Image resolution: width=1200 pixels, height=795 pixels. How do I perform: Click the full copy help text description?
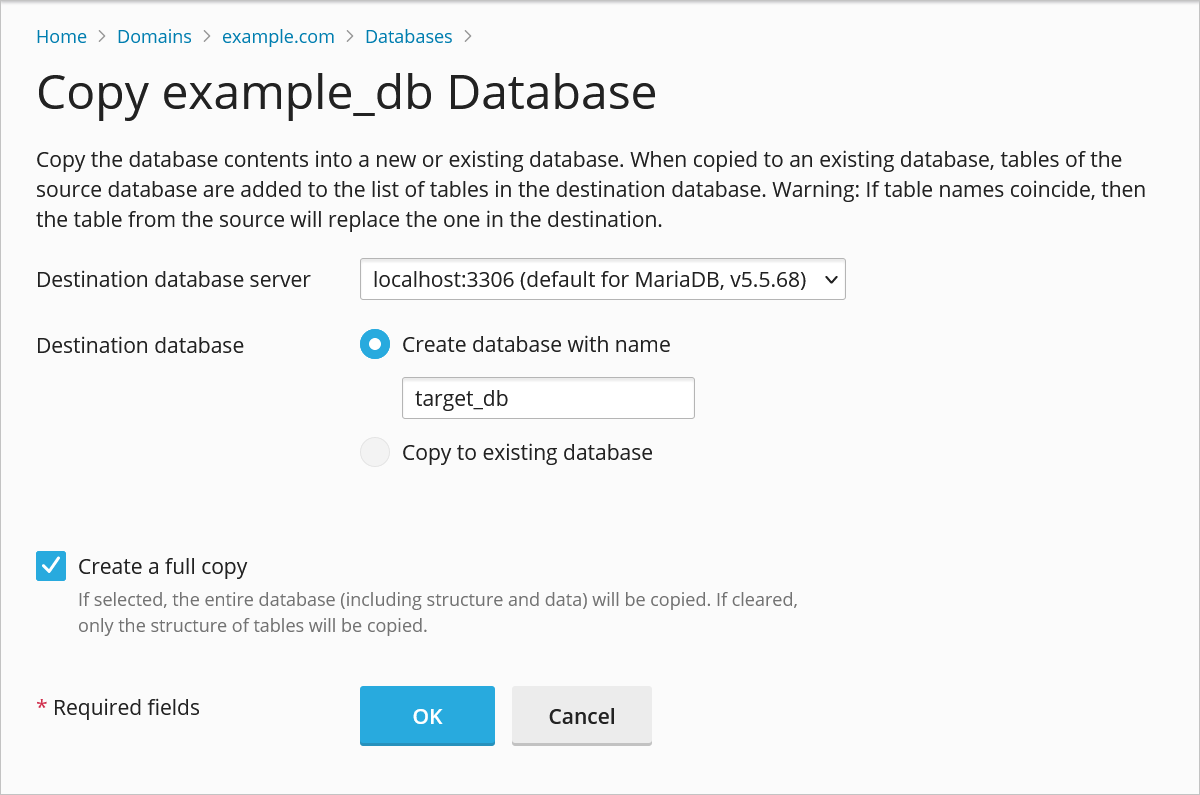(437, 614)
